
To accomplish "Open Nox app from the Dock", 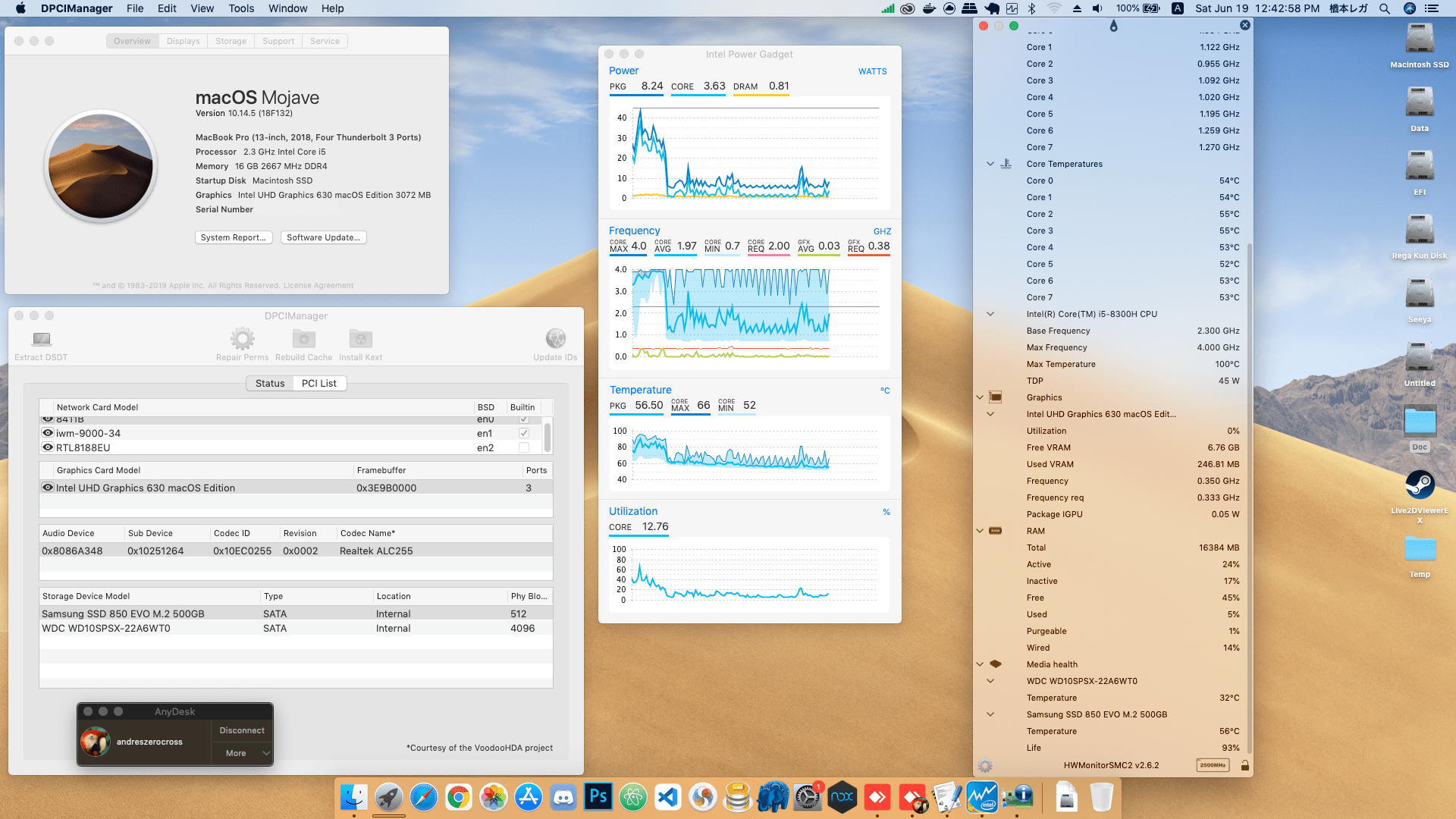I will (x=843, y=798).
